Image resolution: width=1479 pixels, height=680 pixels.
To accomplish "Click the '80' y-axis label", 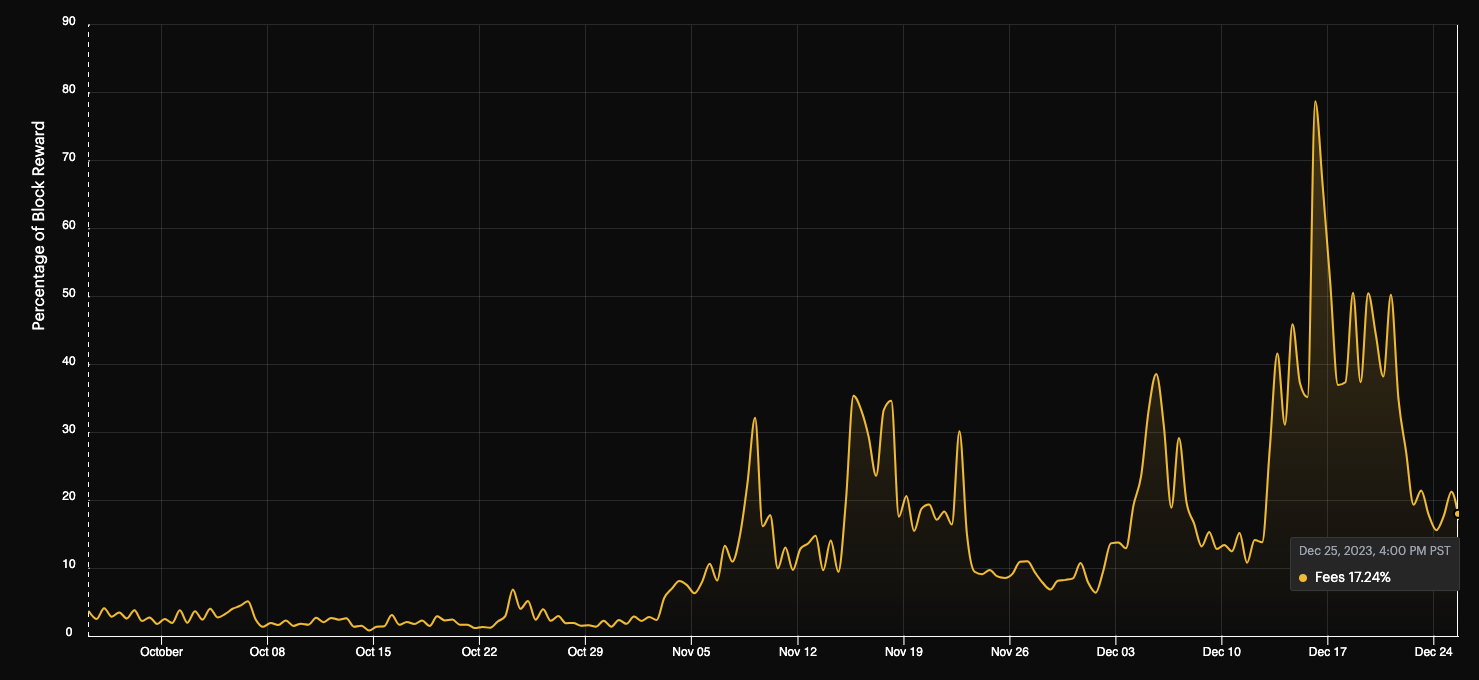I will pos(69,89).
